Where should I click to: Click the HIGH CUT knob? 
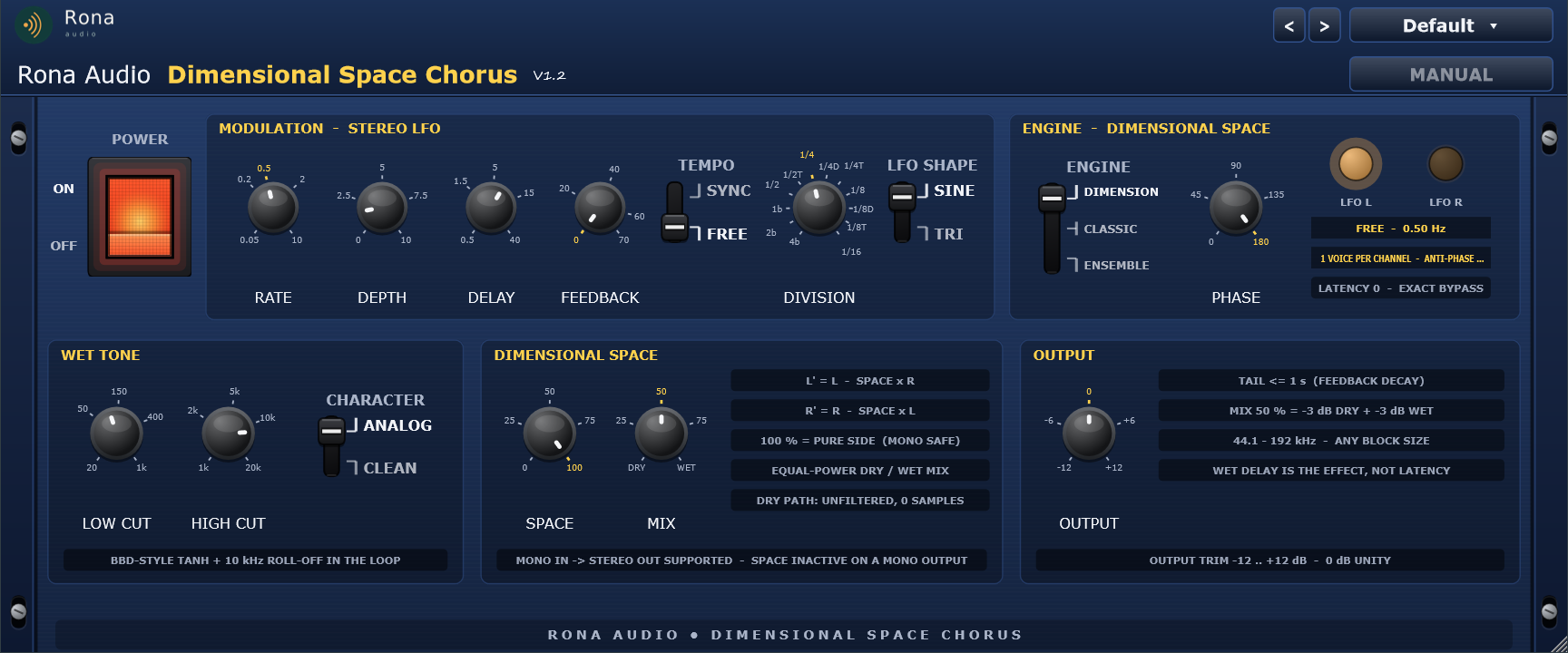coord(228,434)
